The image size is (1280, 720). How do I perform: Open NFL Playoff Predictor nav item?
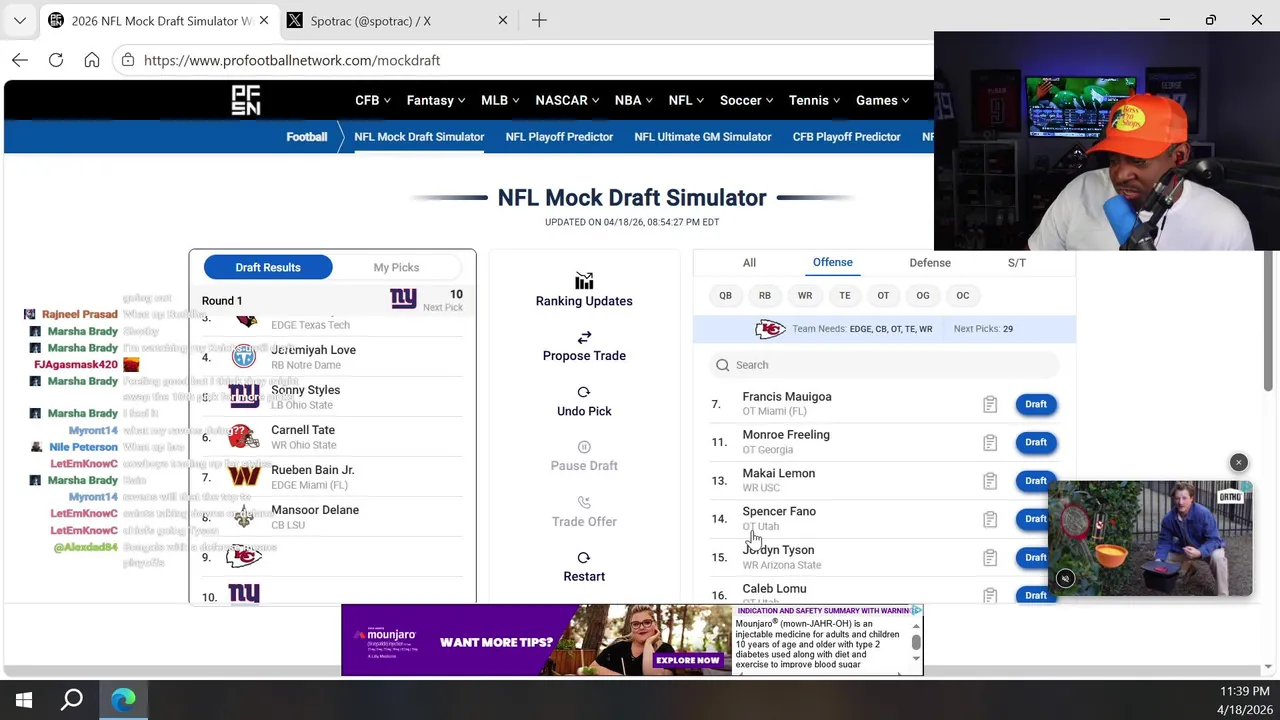[559, 137]
